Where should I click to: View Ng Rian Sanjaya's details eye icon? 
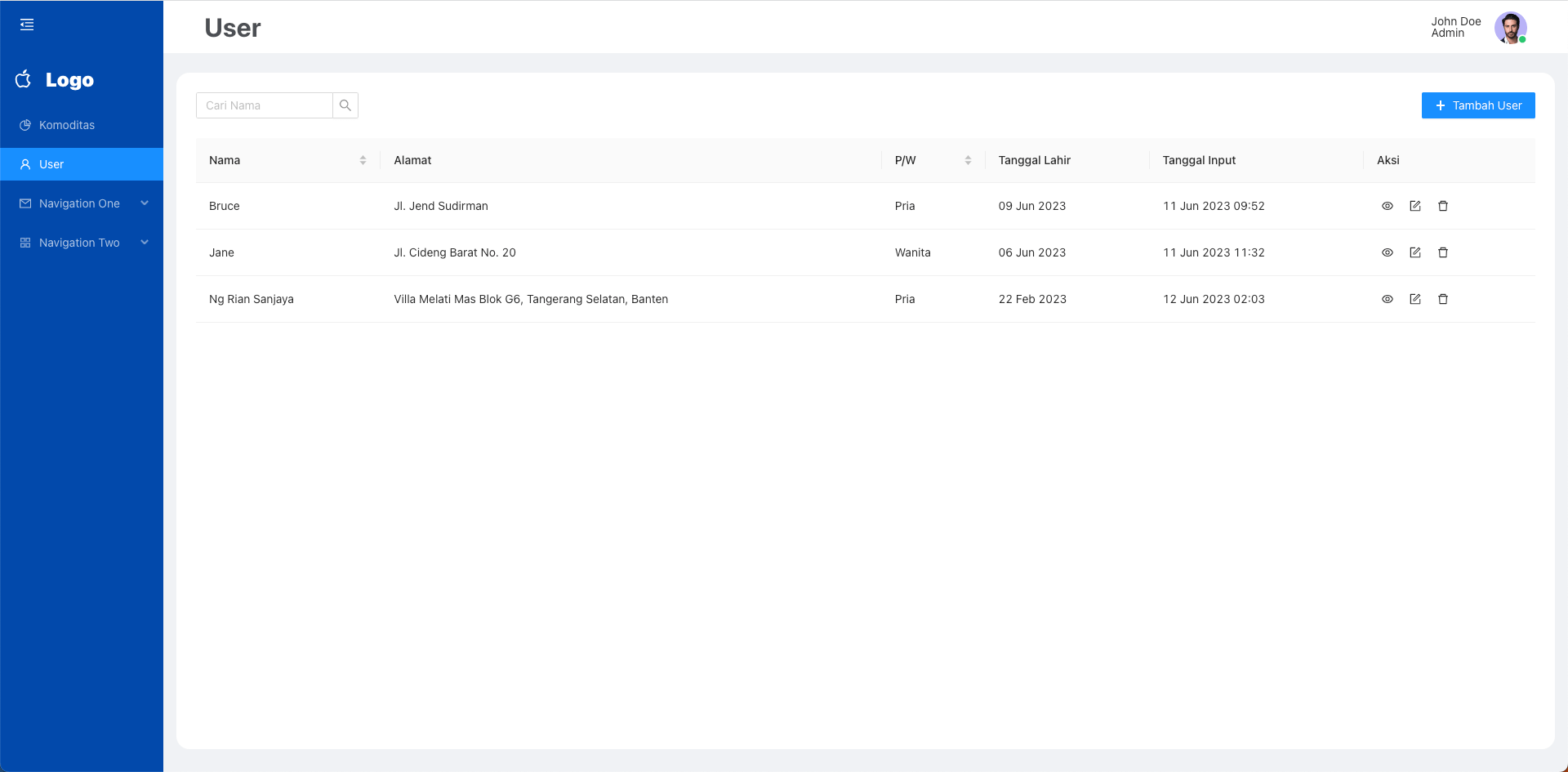click(x=1388, y=299)
